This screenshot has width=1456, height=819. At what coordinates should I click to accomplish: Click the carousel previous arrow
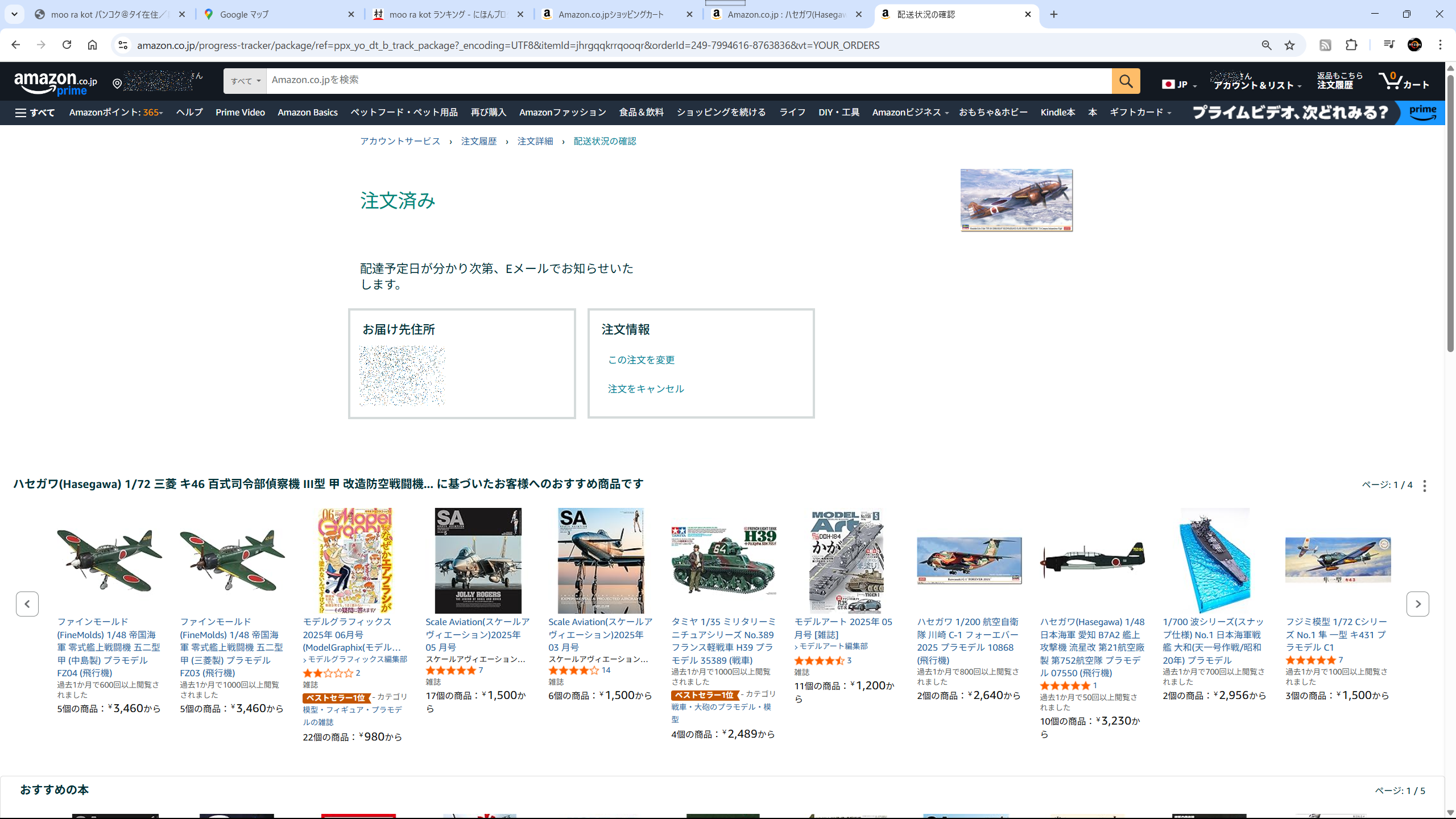click(27, 604)
